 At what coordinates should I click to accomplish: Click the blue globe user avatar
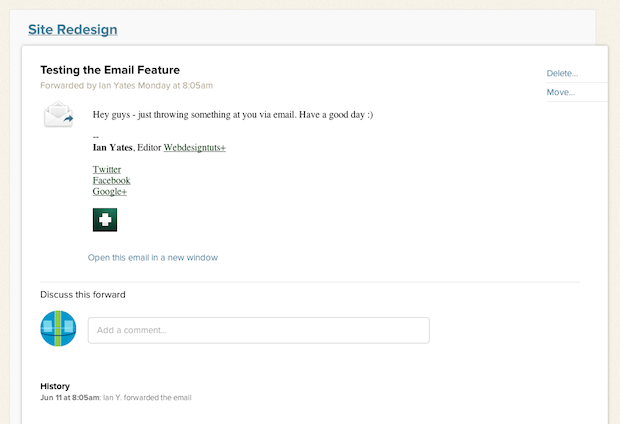click(x=58, y=329)
